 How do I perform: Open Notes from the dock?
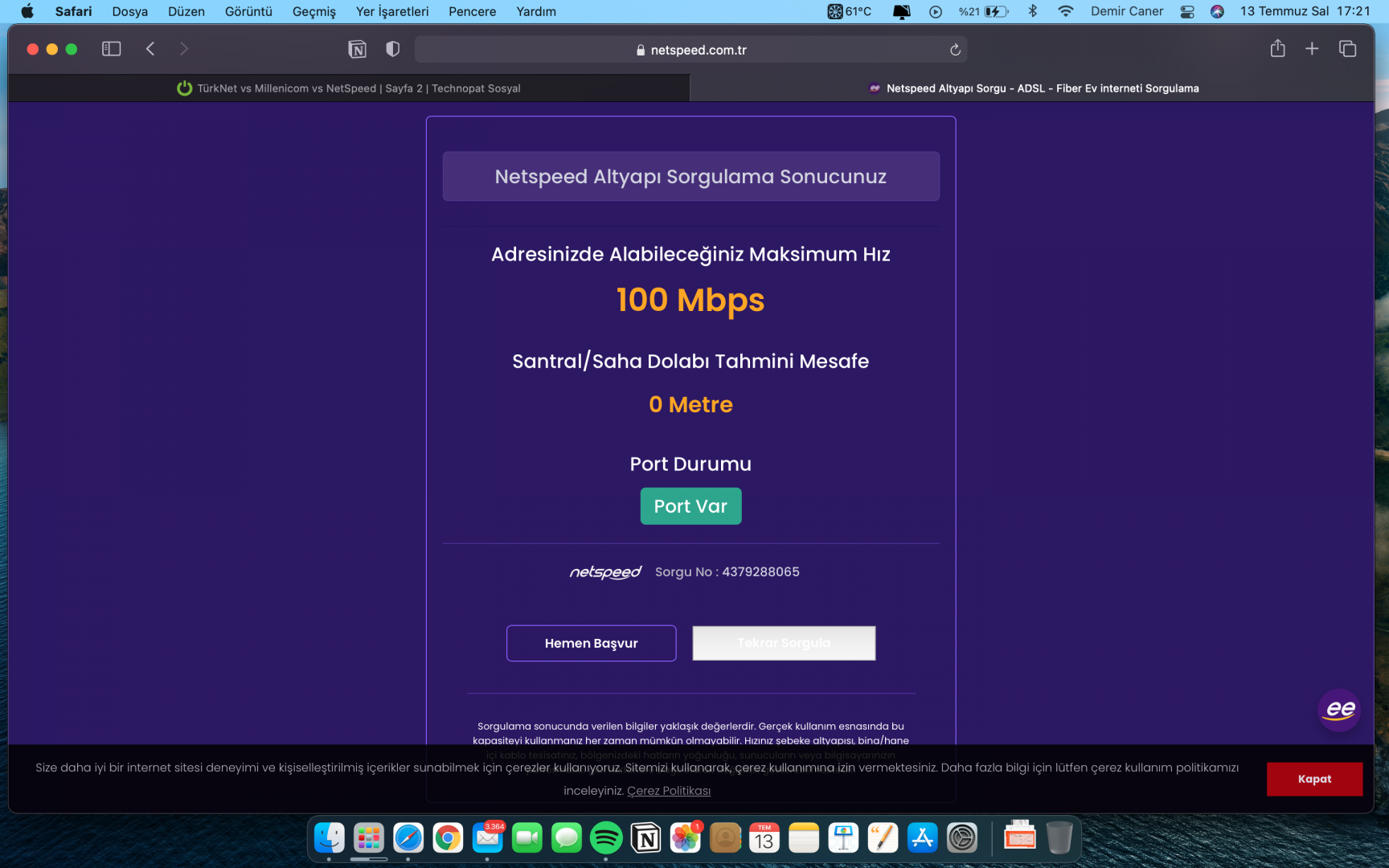pos(804,838)
